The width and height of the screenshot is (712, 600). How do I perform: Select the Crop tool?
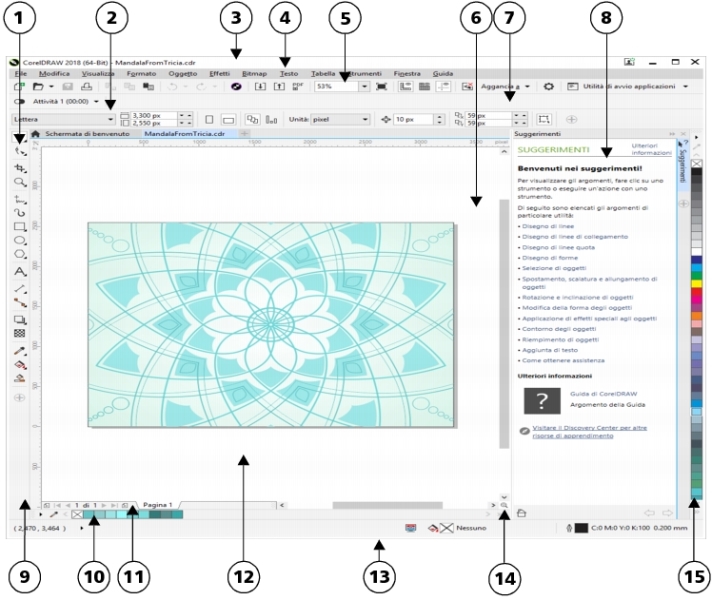pyautogui.click(x=20, y=168)
